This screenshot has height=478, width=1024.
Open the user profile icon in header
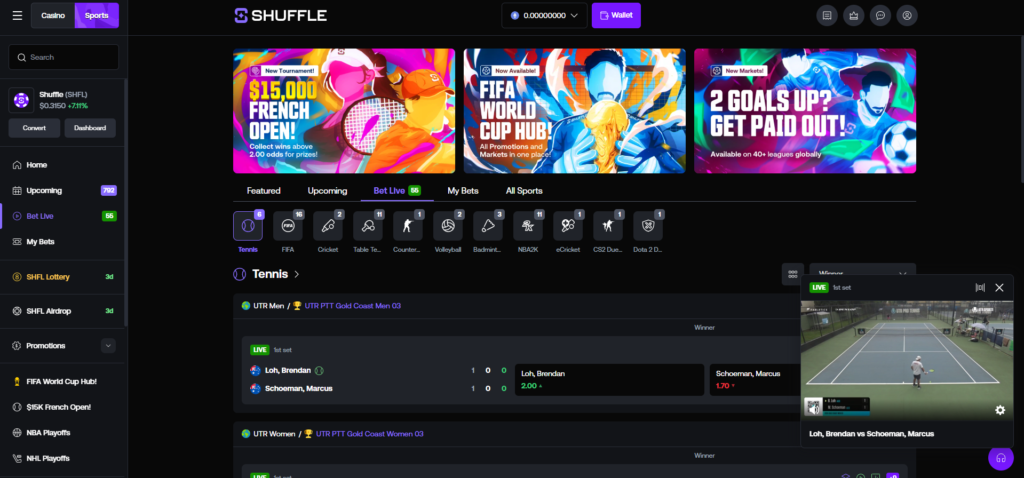coord(907,15)
